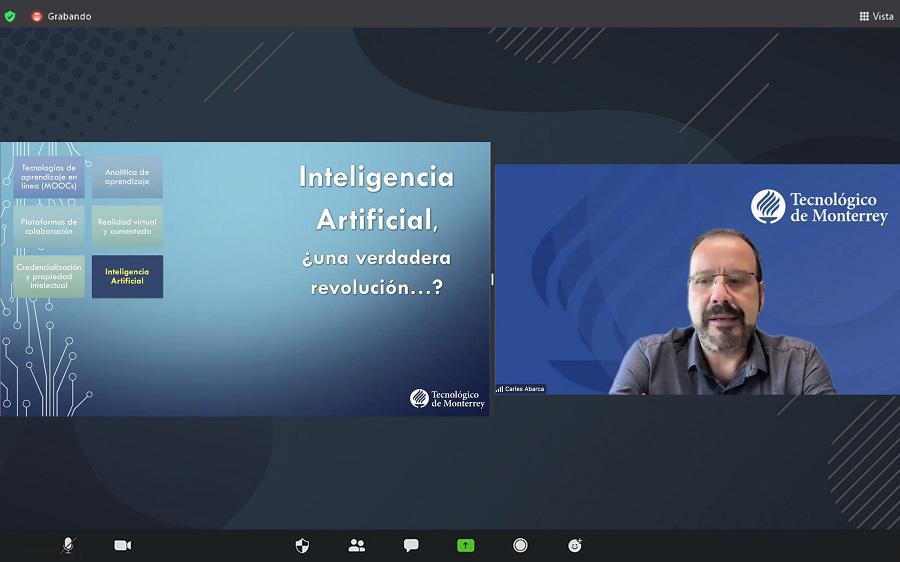
Task: Click the Realidad virtual y aumentada tile
Action: click(x=127, y=227)
